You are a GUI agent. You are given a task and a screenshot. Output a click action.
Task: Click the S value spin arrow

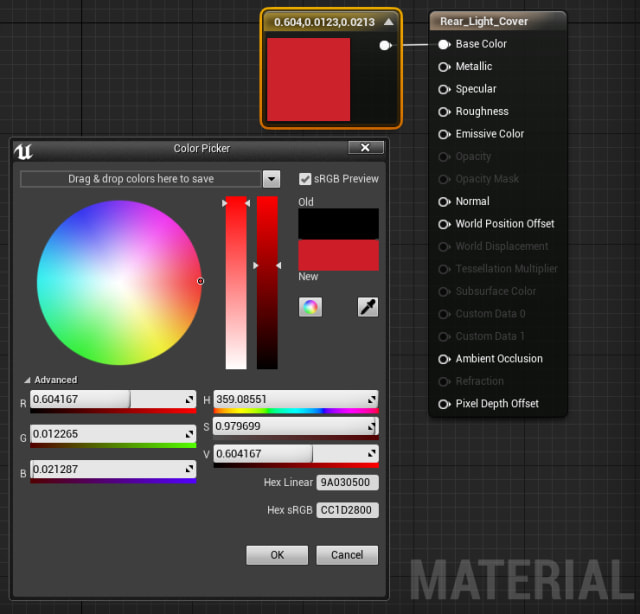[371, 426]
